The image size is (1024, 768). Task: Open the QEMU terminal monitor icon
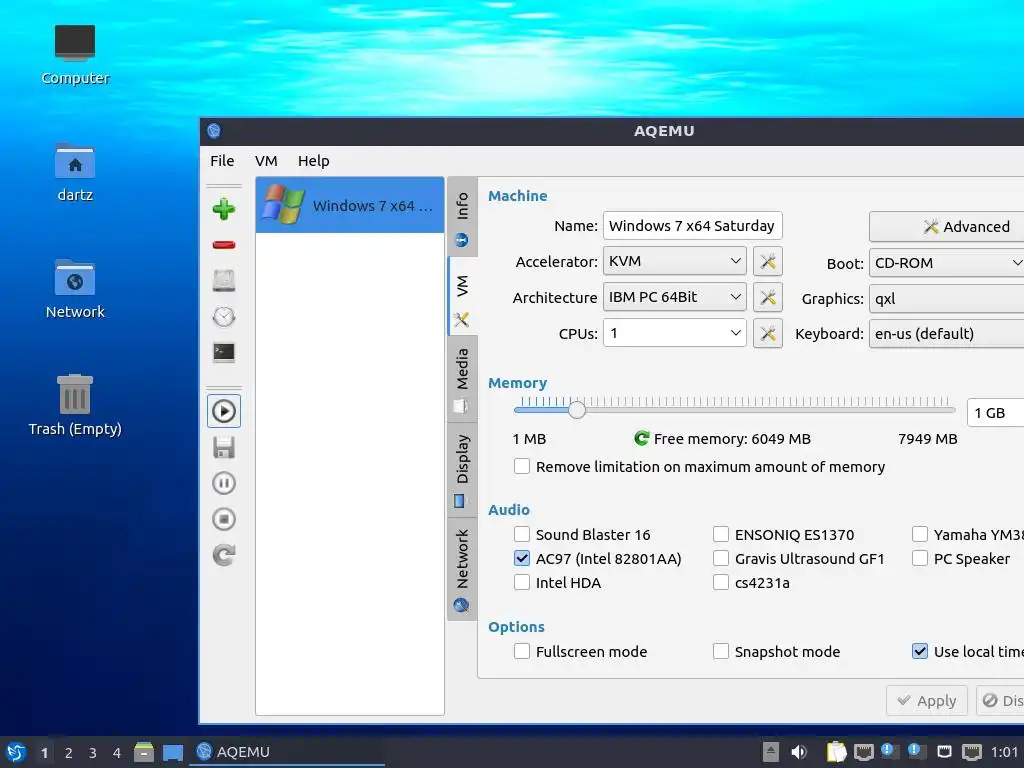click(x=224, y=353)
